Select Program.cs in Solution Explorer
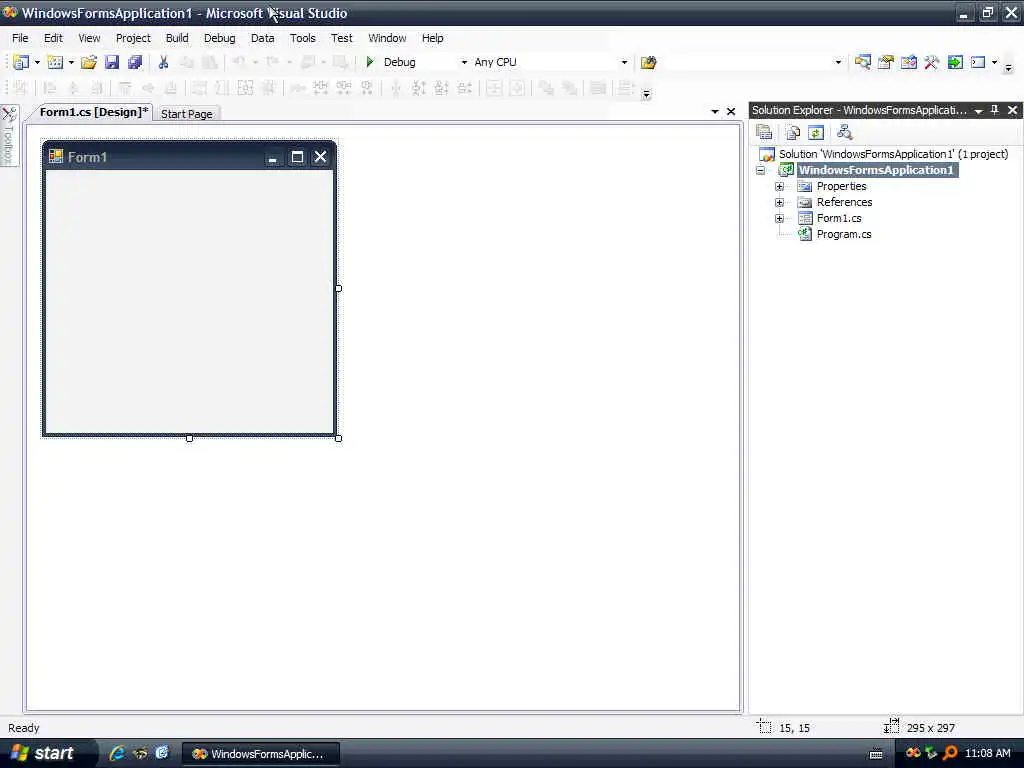Screen dimensions: 1024x768 tap(844, 234)
